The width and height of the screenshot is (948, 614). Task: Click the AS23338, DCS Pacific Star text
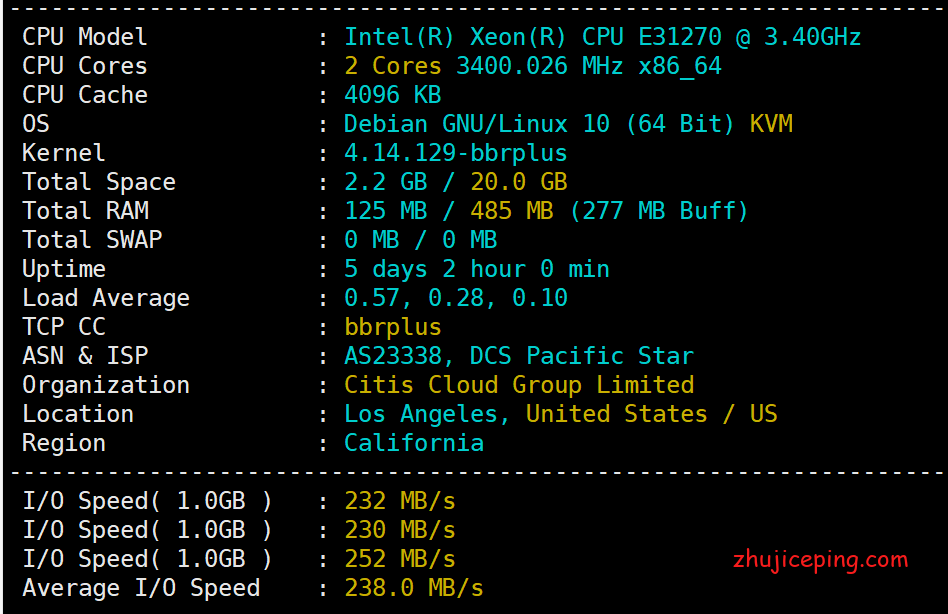coord(518,356)
